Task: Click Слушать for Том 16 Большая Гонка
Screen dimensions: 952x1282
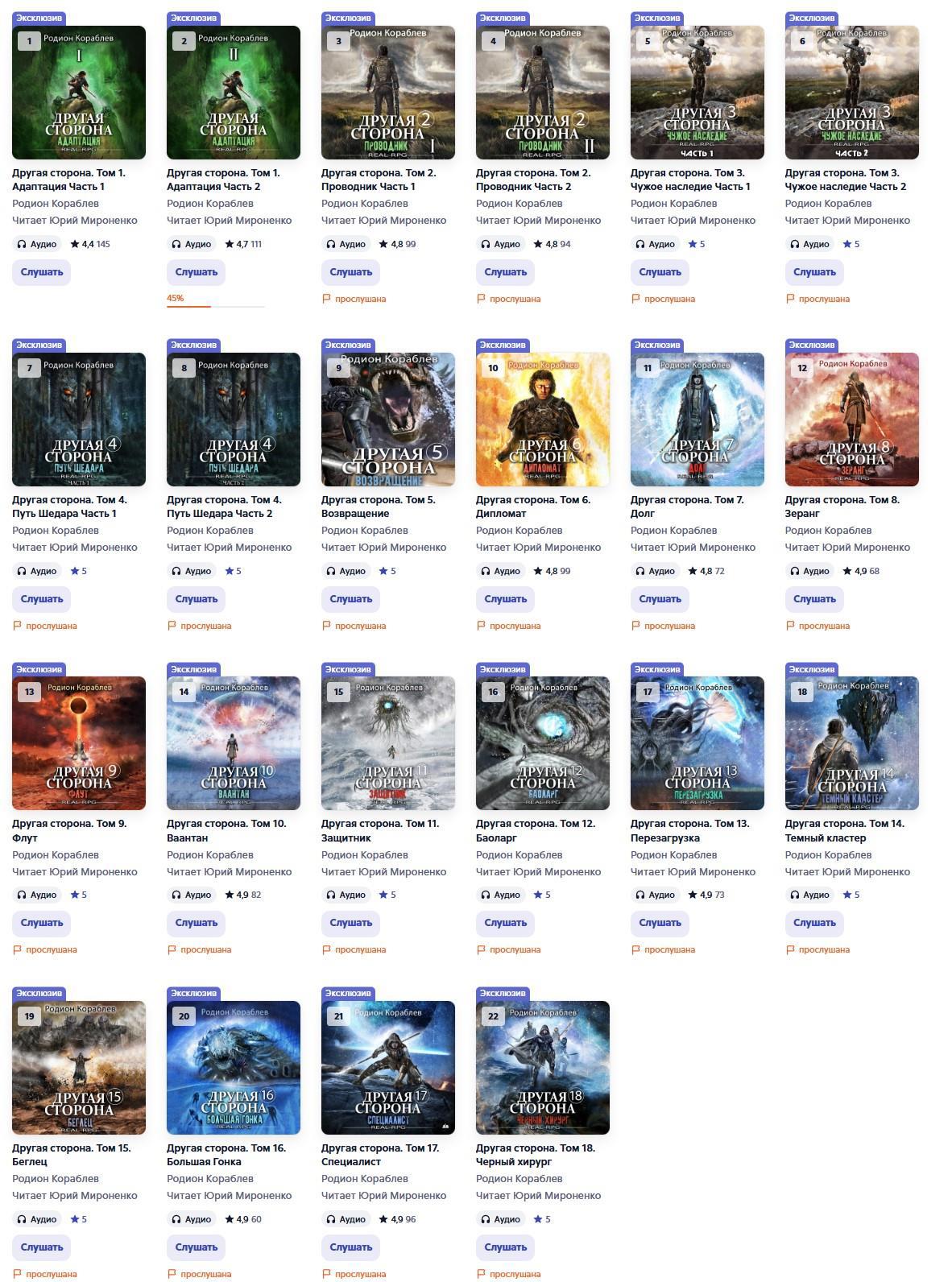Action: 197,1247
